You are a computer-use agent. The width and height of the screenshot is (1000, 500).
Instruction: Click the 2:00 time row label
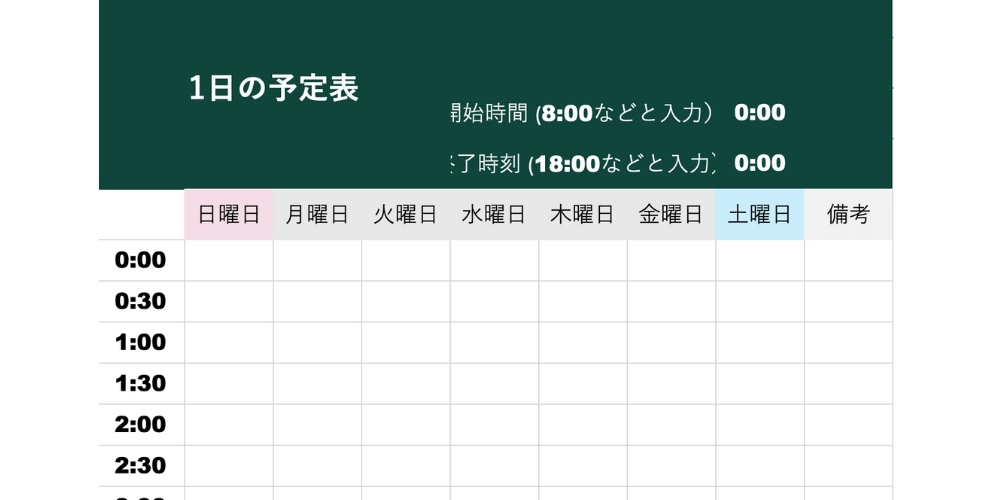[x=141, y=424]
